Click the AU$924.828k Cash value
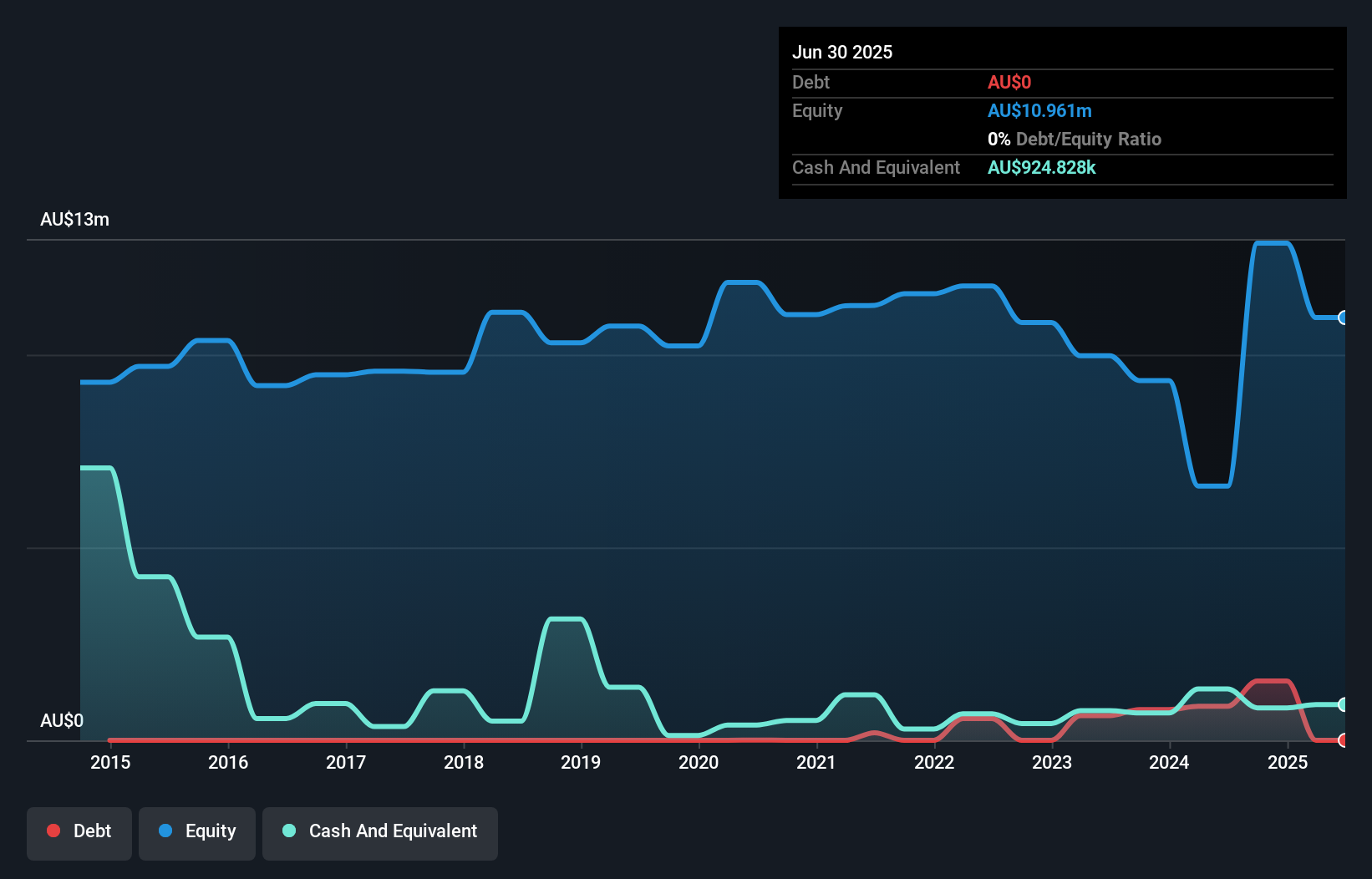The height and width of the screenshot is (879, 1372). (x=1042, y=167)
